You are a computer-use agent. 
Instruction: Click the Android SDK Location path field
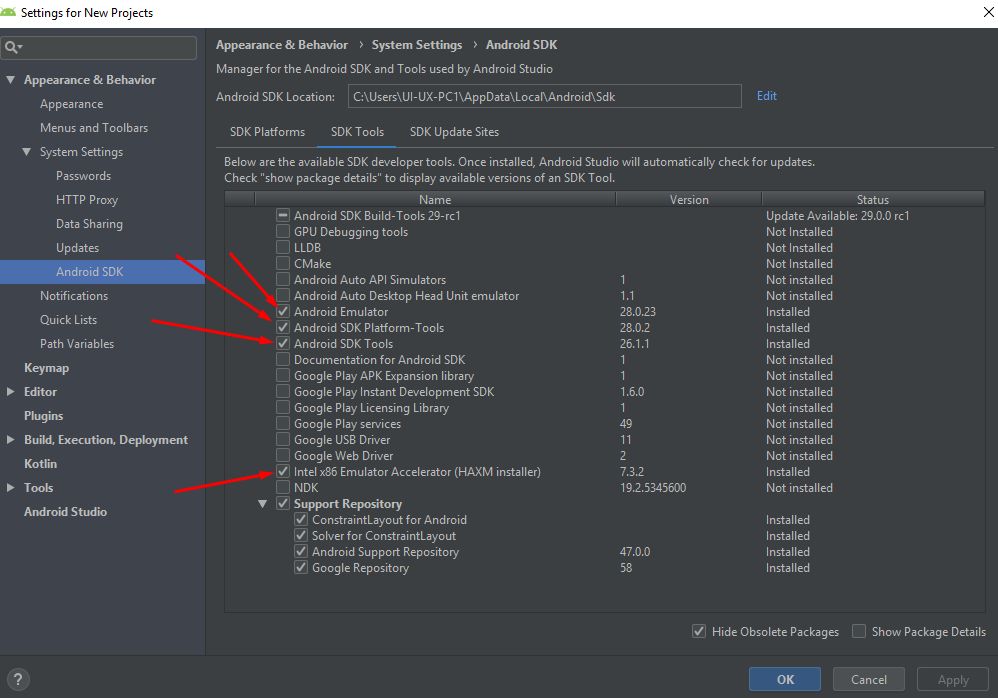pyautogui.click(x=545, y=96)
